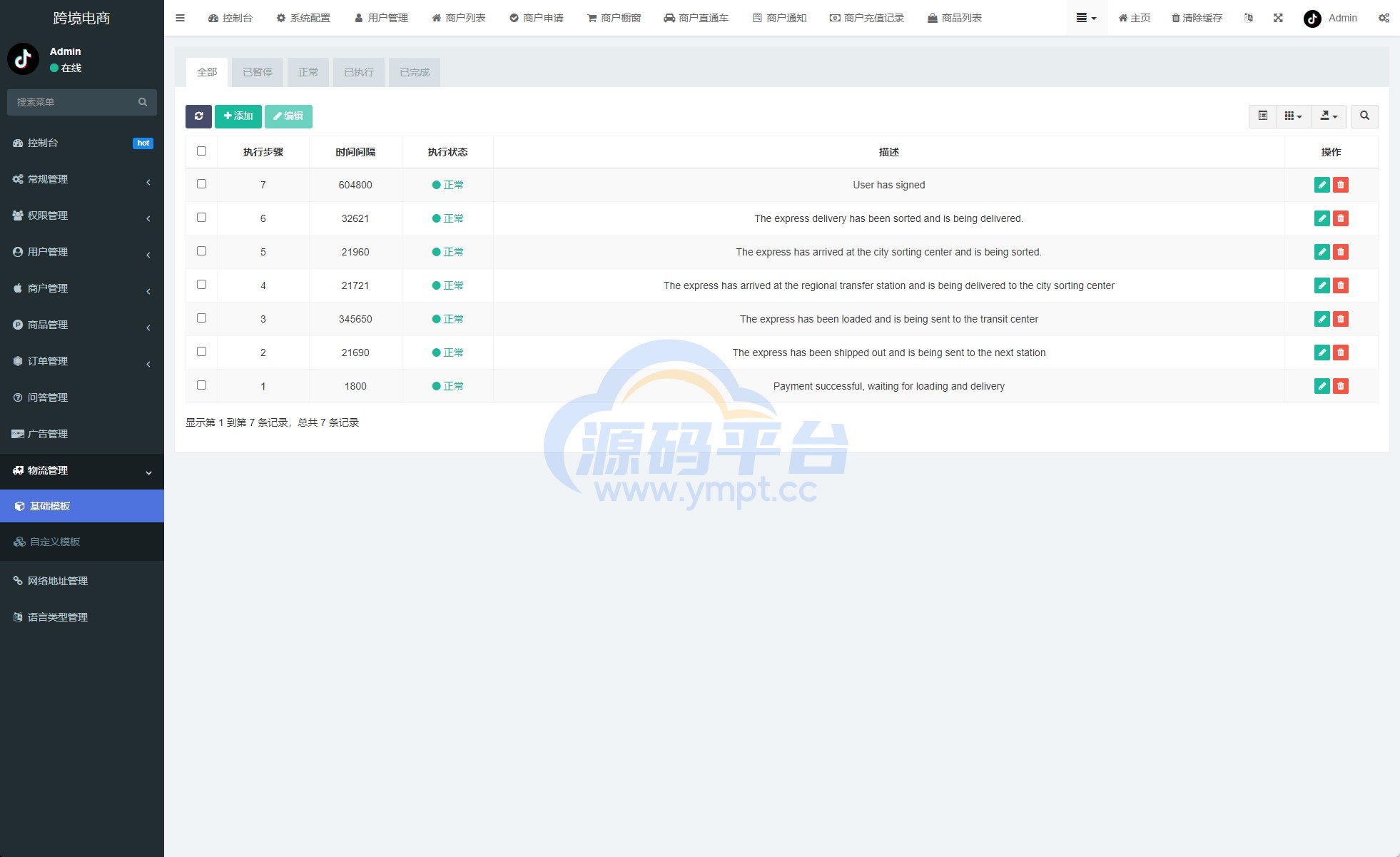1400x857 pixels.
Task: Switch to the 已执行 tab
Action: (x=359, y=73)
